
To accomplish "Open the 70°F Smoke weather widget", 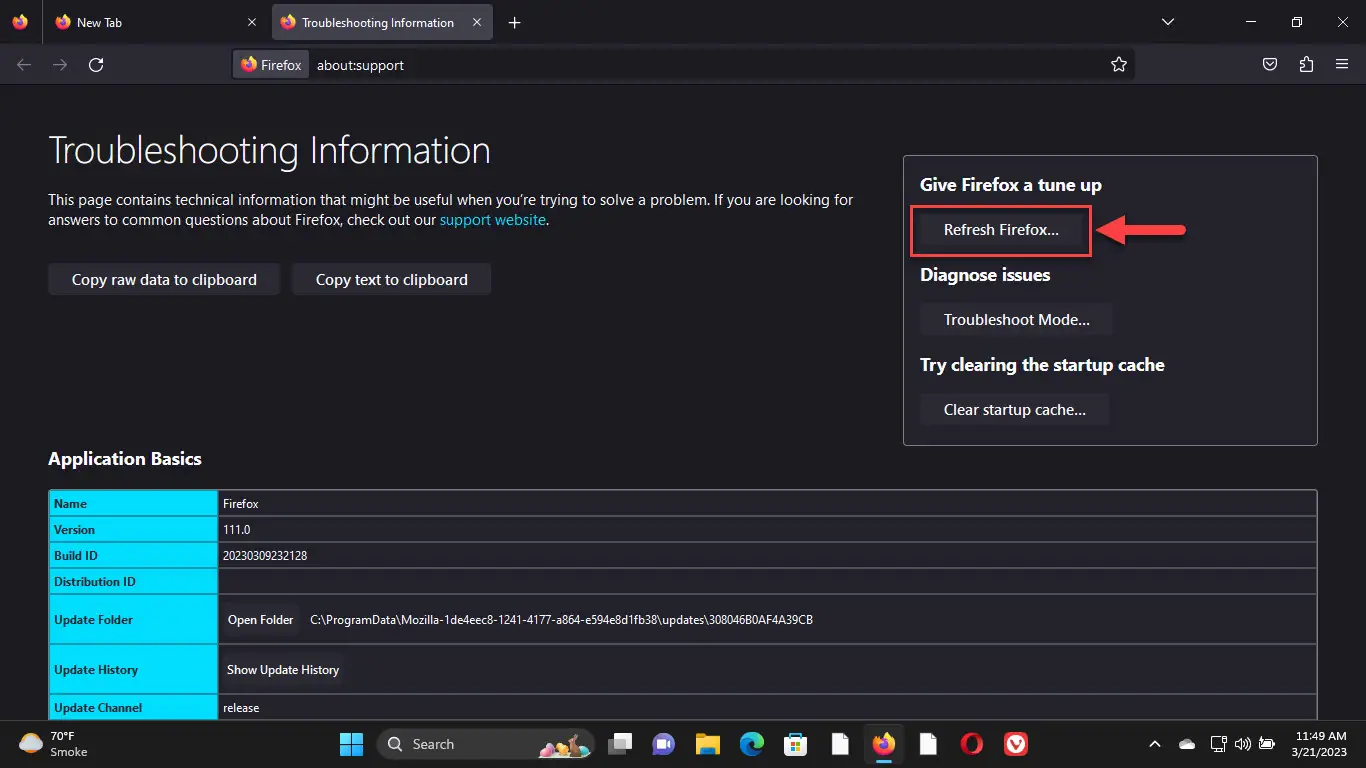I will click(55, 744).
